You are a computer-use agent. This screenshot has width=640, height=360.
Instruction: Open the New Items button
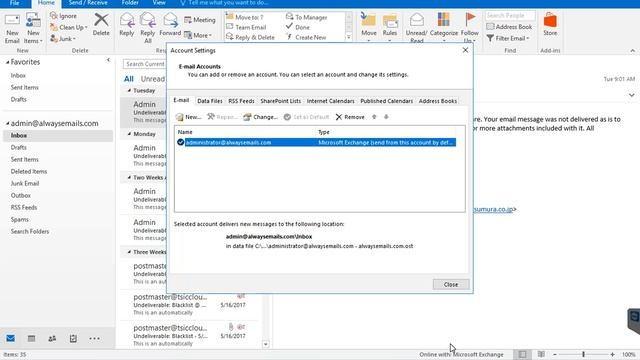[x=33, y=28]
